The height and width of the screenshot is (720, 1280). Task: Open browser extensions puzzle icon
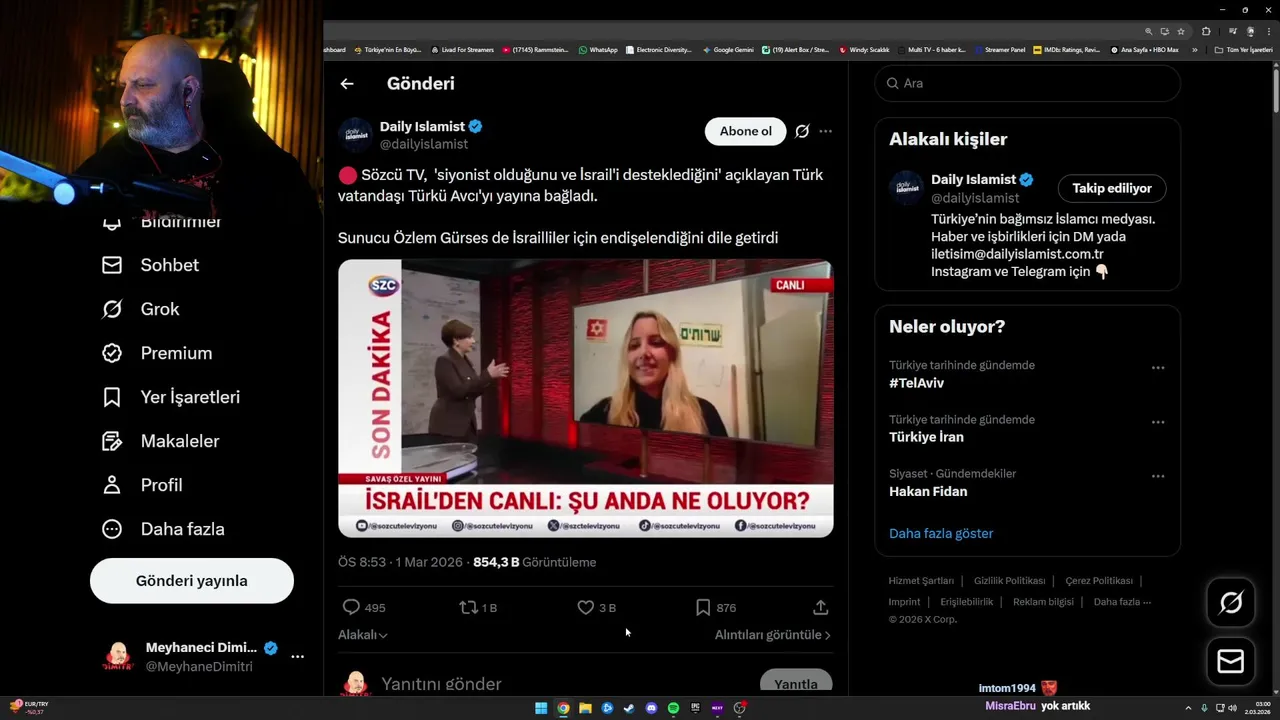coord(1207,31)
